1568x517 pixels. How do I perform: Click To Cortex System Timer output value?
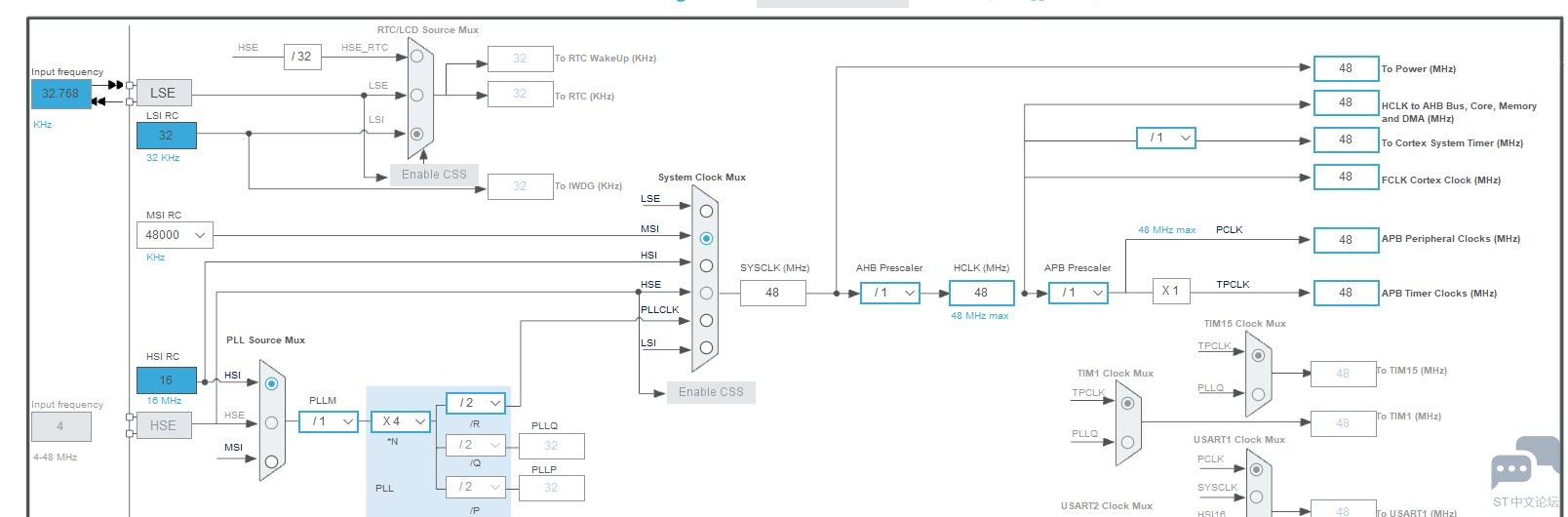coord(1346,139)
